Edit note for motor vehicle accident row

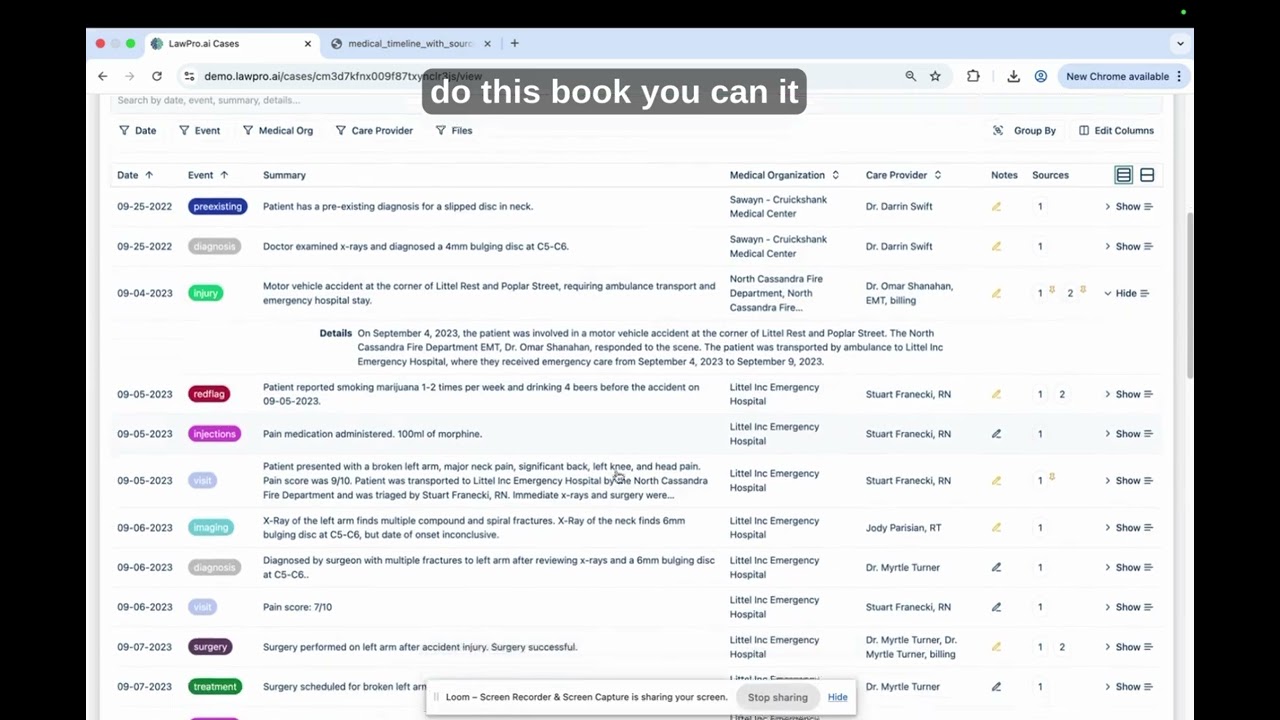pyautogui.click(x=996, y=293)
